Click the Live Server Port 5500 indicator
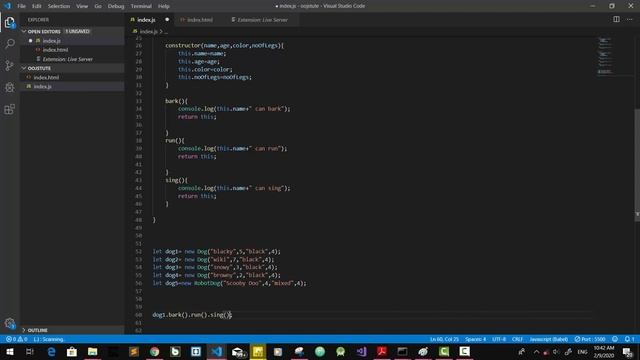640x360 pixels. tap(590, 339)
